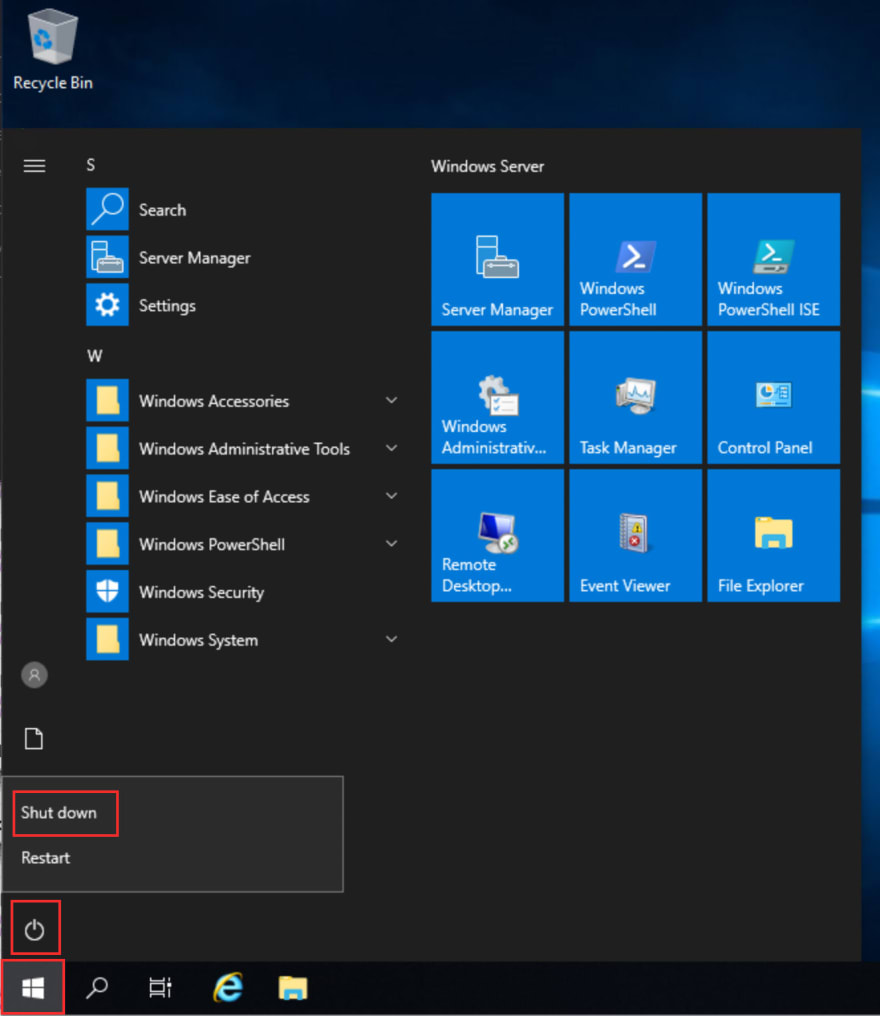Open the Remote Desktop Connection tile
This screenshot has width=880, height=1016.
coord(497,535)
